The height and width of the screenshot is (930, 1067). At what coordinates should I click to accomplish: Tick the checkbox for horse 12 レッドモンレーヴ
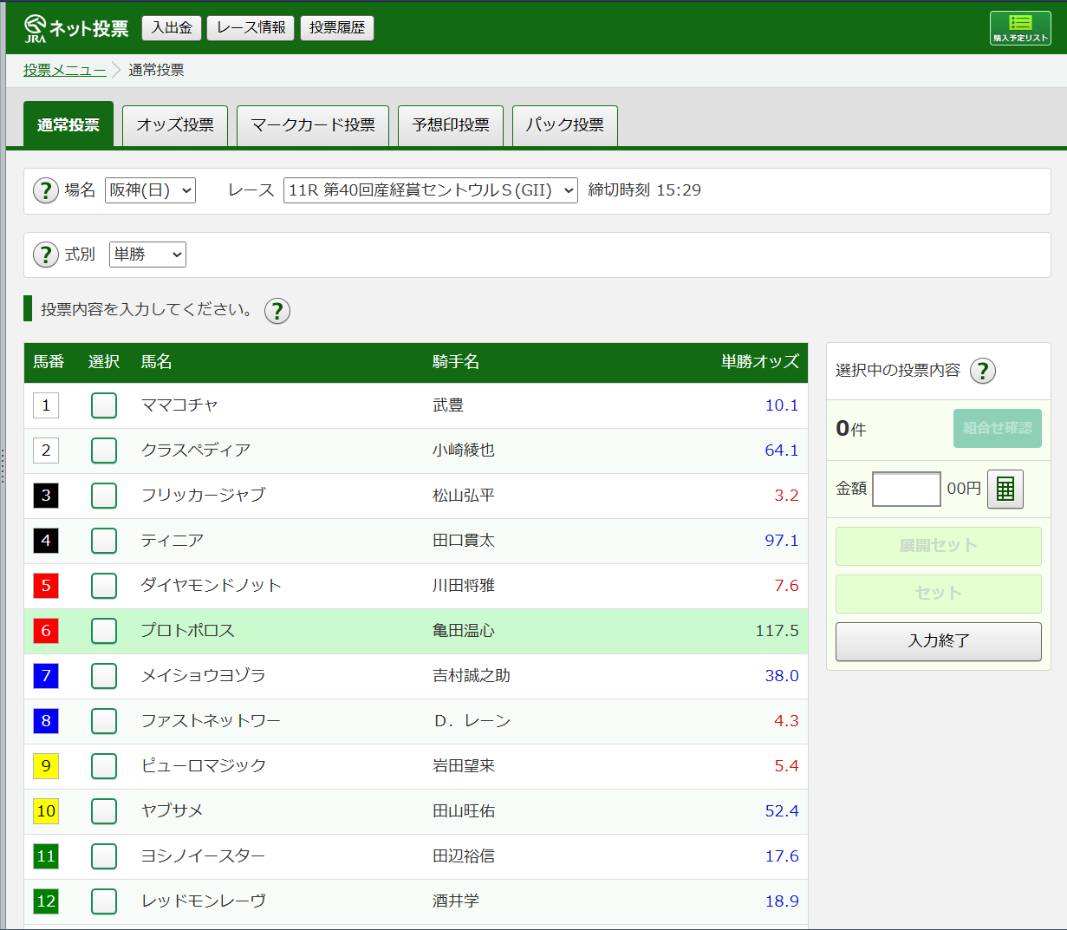click(x=103, y=901)
